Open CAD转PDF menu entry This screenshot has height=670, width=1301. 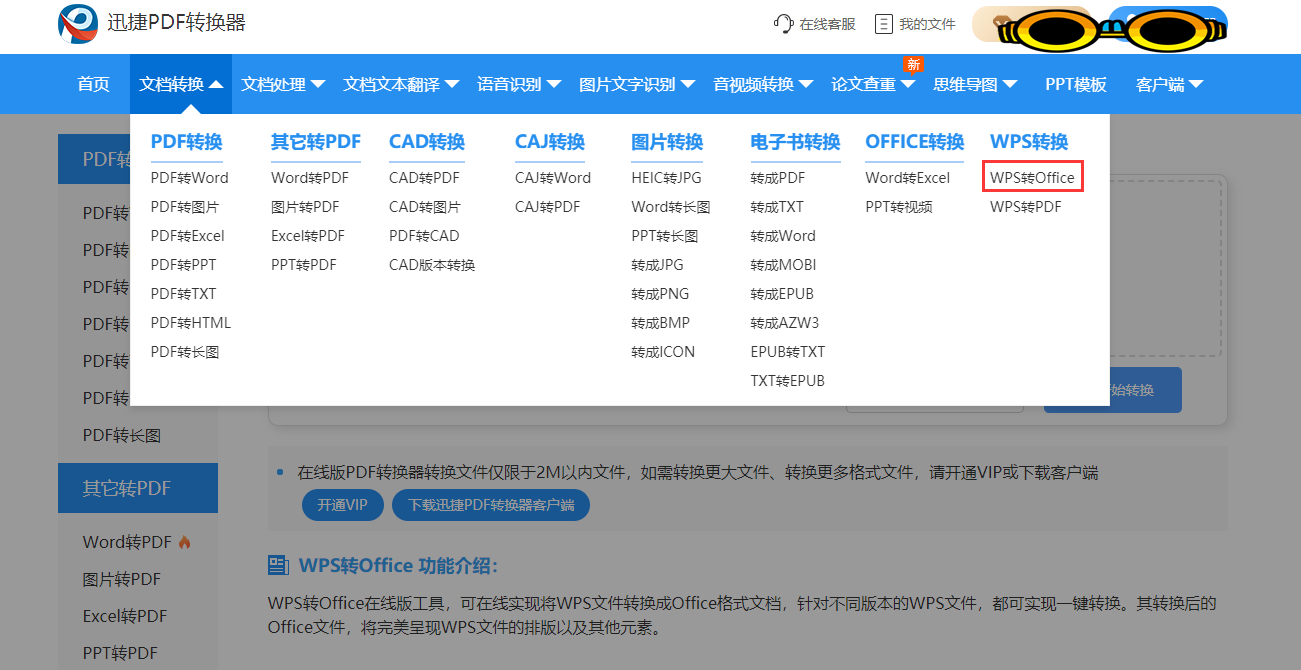pyautogui.click(x=424, y=178)
